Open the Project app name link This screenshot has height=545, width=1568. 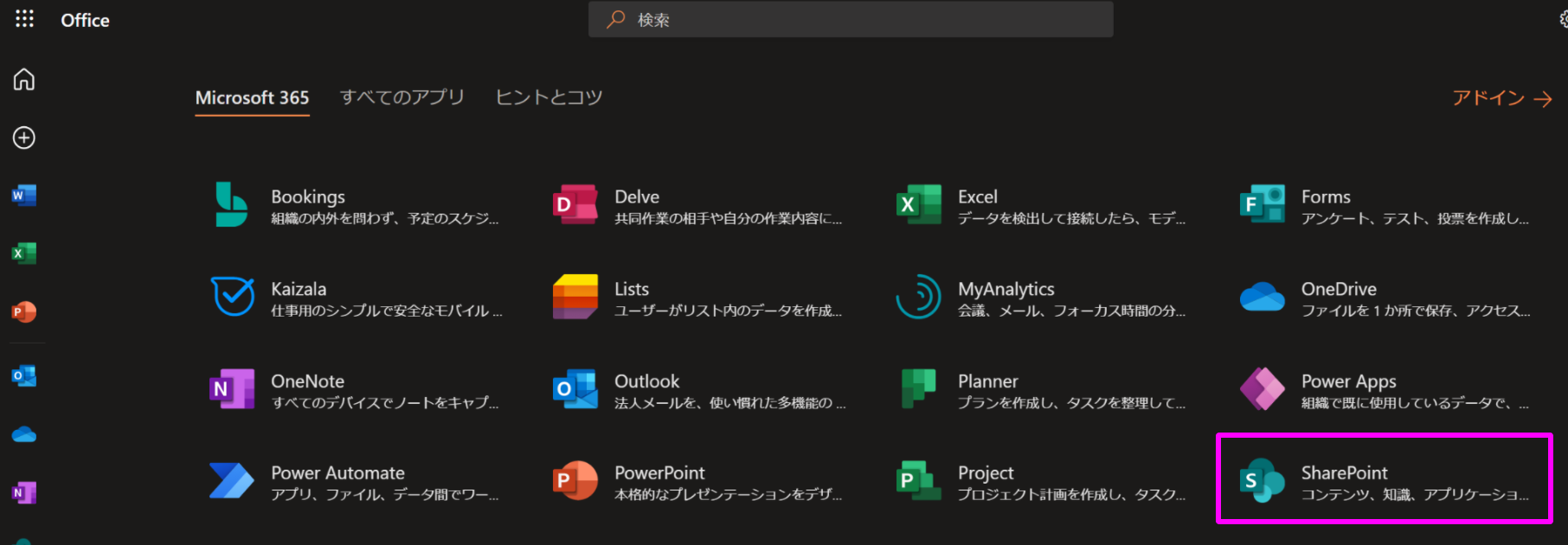click(986, 473)
